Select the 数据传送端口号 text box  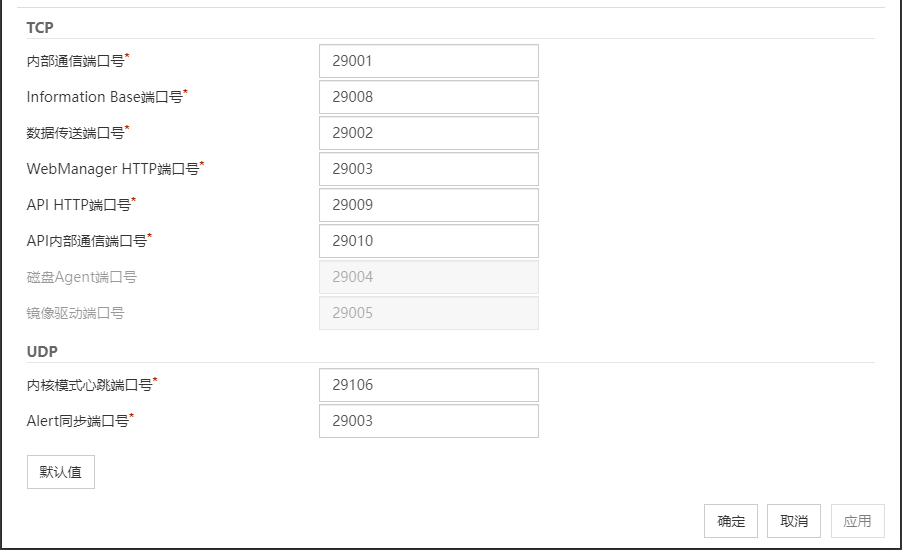428,133
